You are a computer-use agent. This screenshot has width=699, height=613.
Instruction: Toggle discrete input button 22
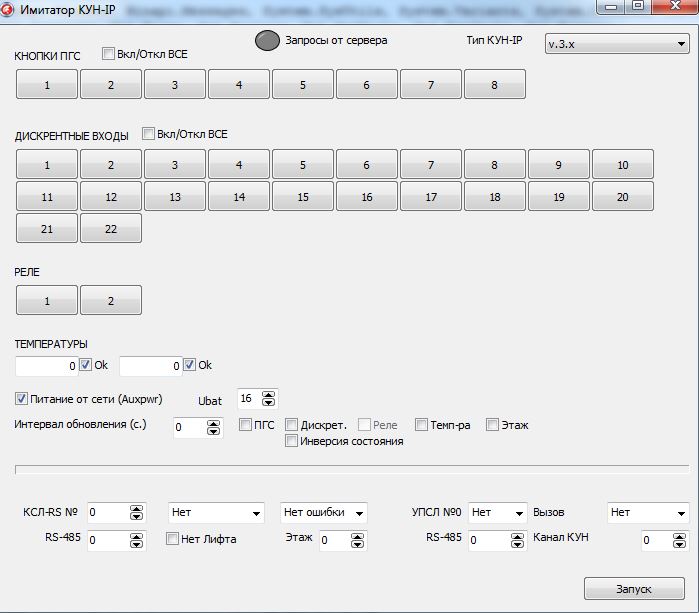pos(111,229)
